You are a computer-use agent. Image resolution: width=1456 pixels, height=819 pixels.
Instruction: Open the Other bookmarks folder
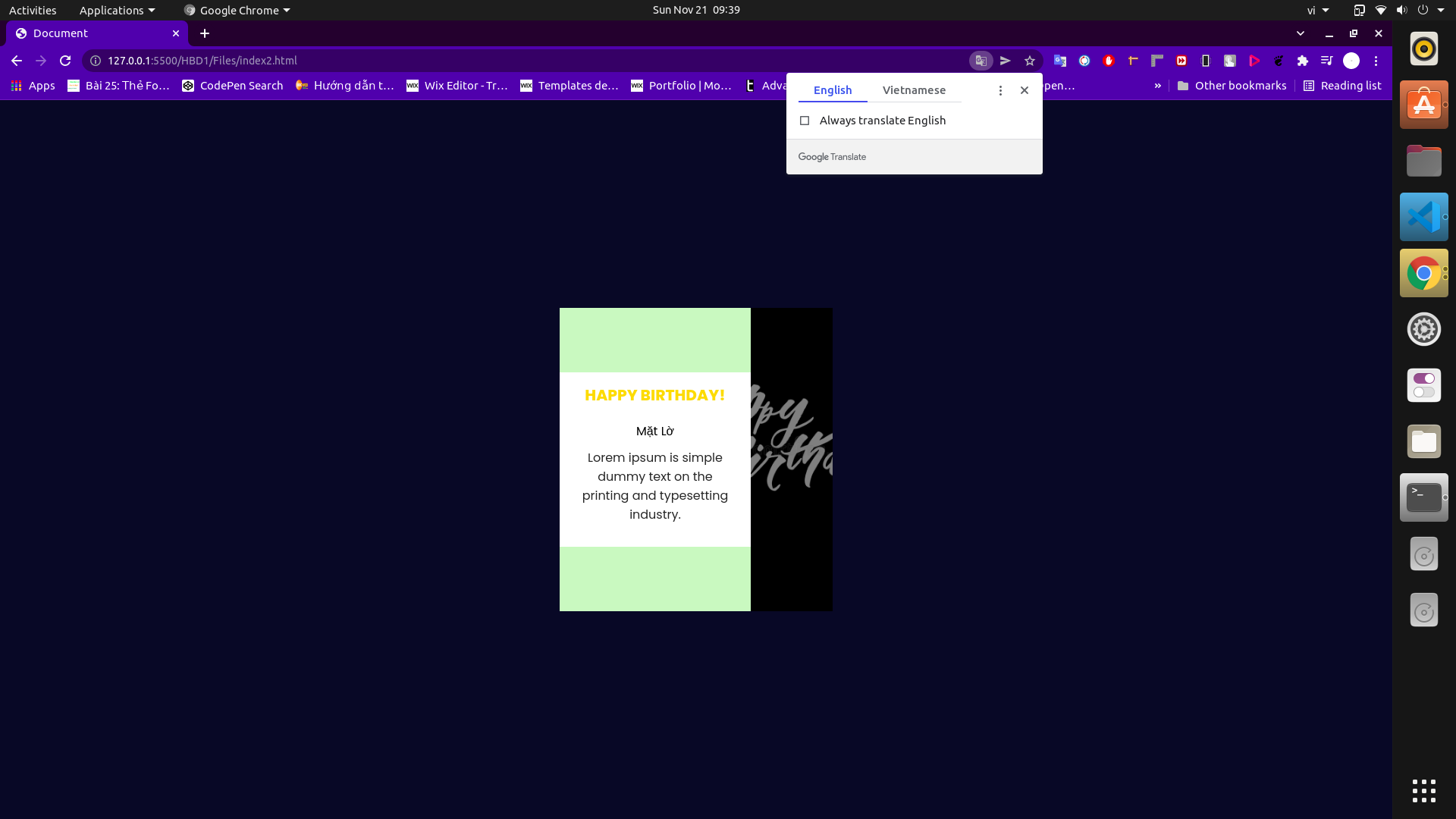tap(1232, 86)
